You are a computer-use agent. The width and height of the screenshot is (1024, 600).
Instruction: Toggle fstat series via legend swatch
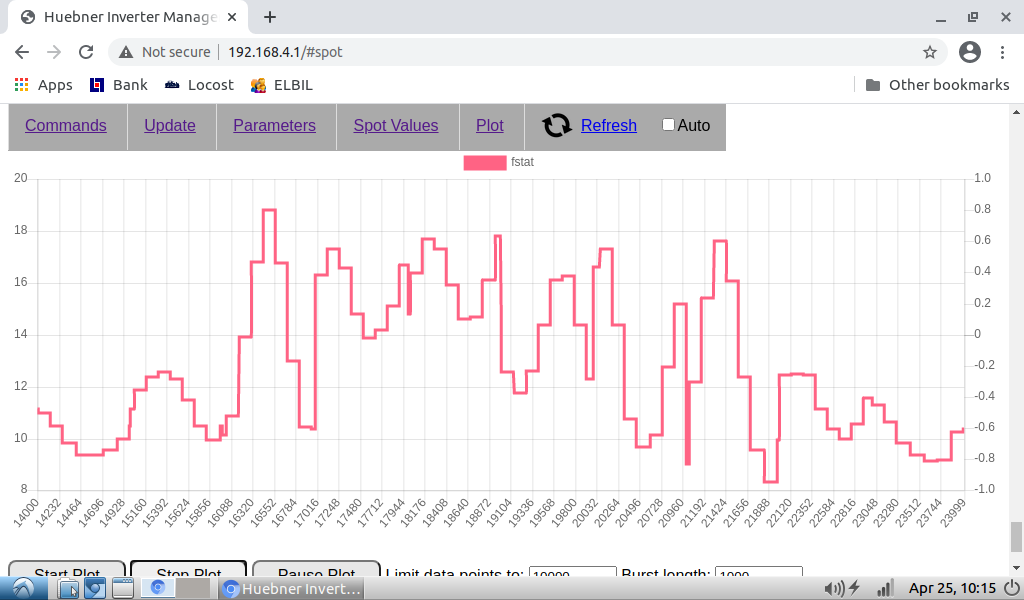pos(485,162)
